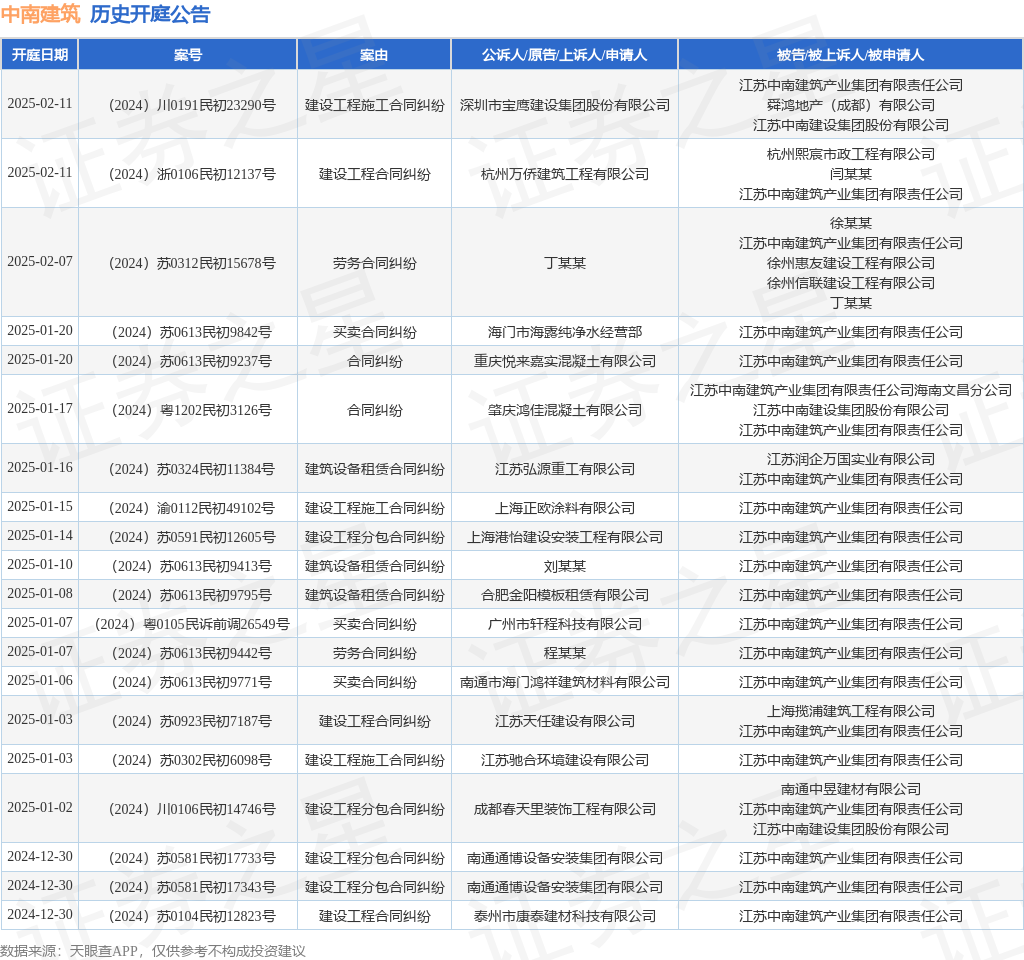The image size is (1024, 960).
Task: Click the date 2025-01-17
Action: [40, 408]
